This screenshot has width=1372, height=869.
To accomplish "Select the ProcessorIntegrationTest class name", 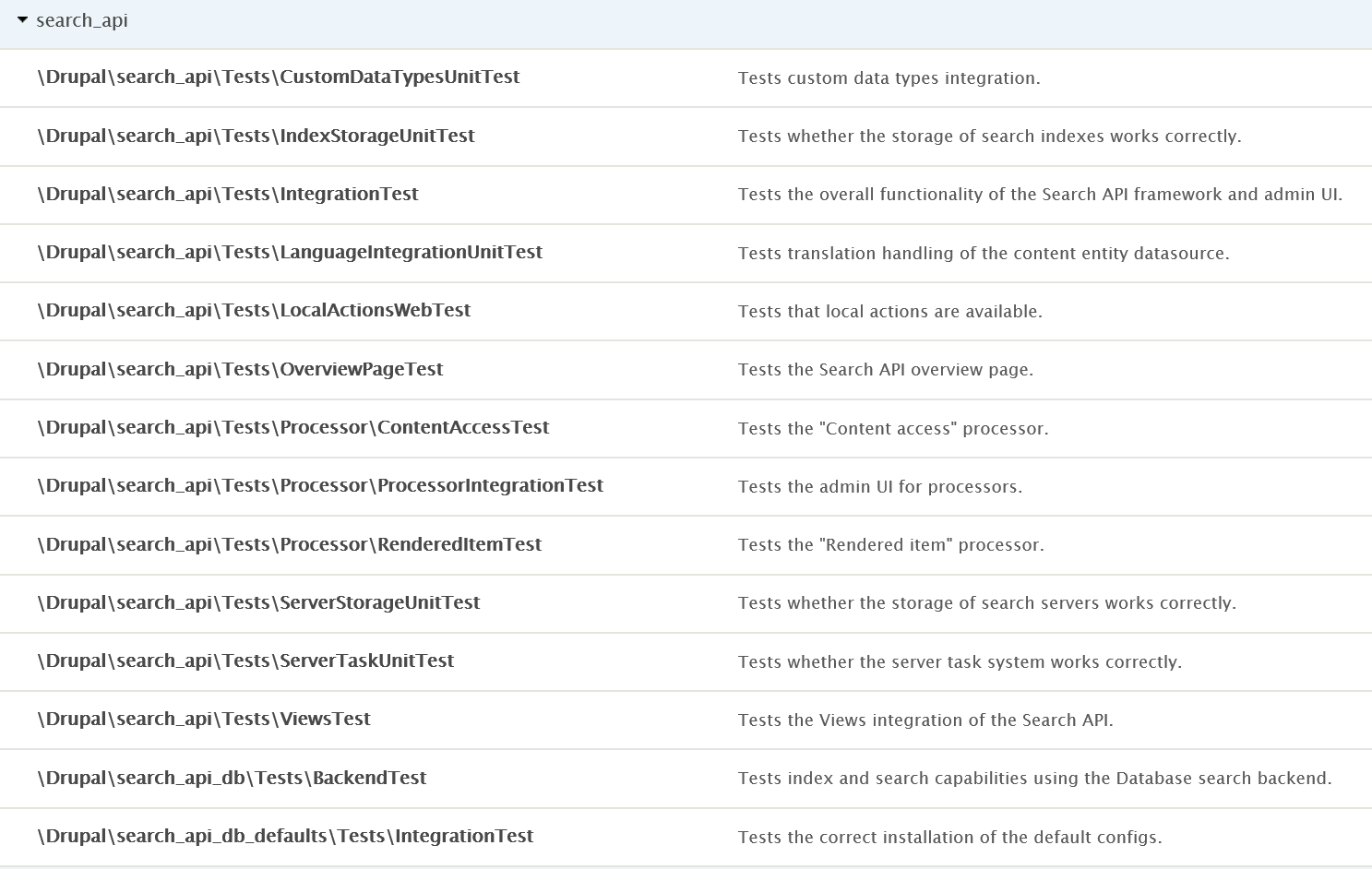I will [x=320, y=485].
